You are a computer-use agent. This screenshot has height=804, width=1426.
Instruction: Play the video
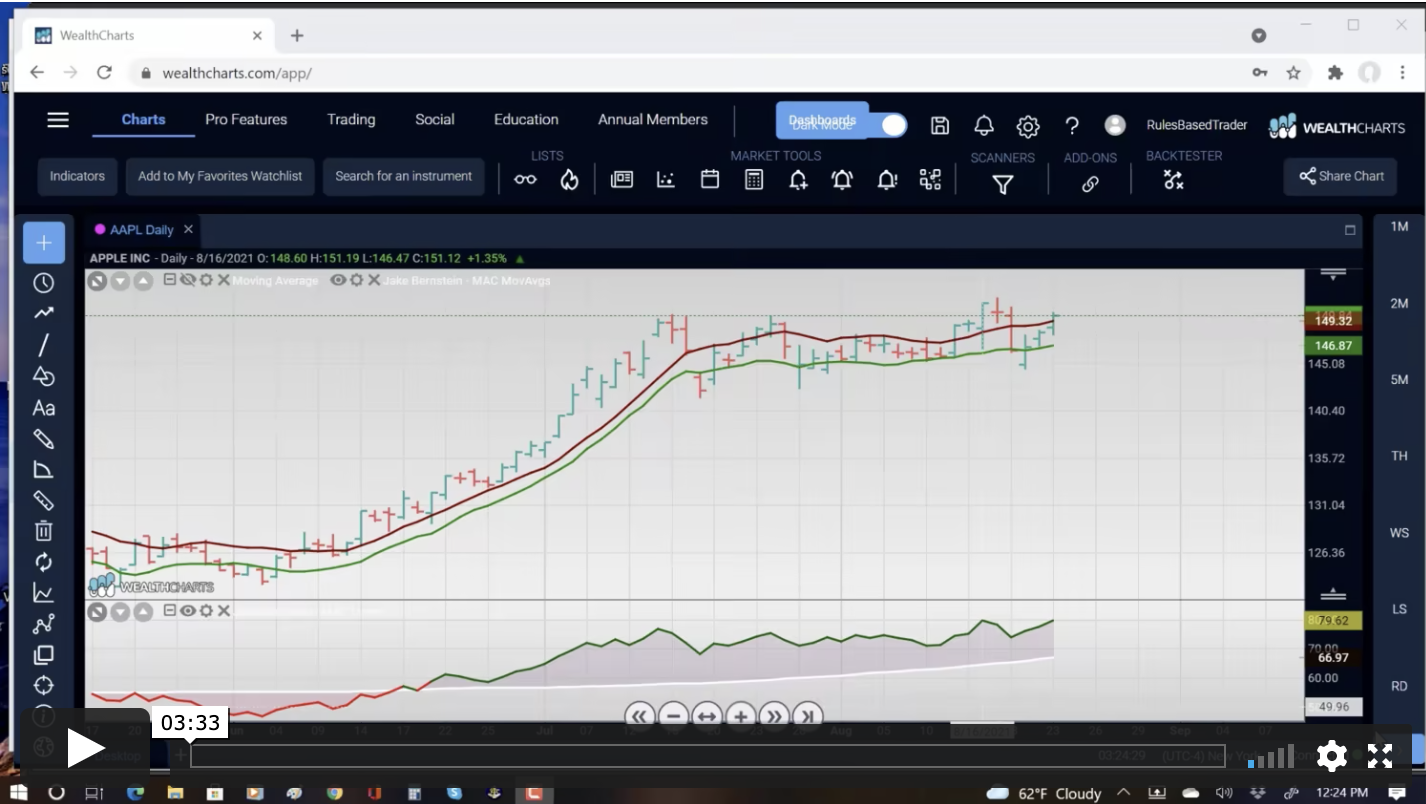coord(85,748)
